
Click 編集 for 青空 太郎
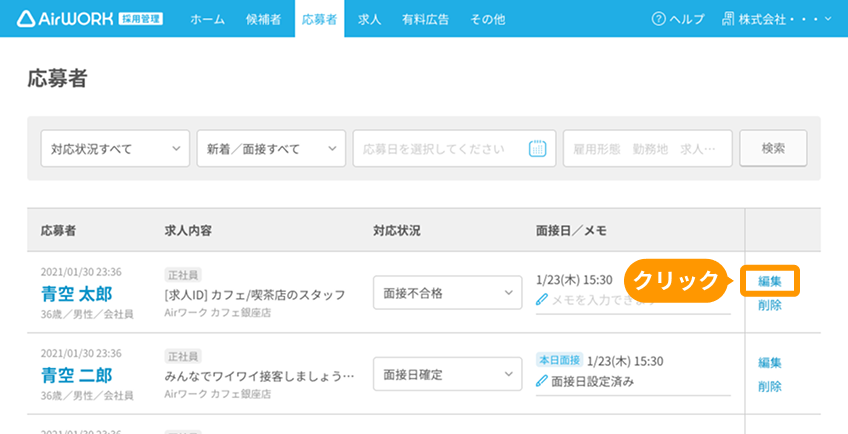(x=770, y=281)
